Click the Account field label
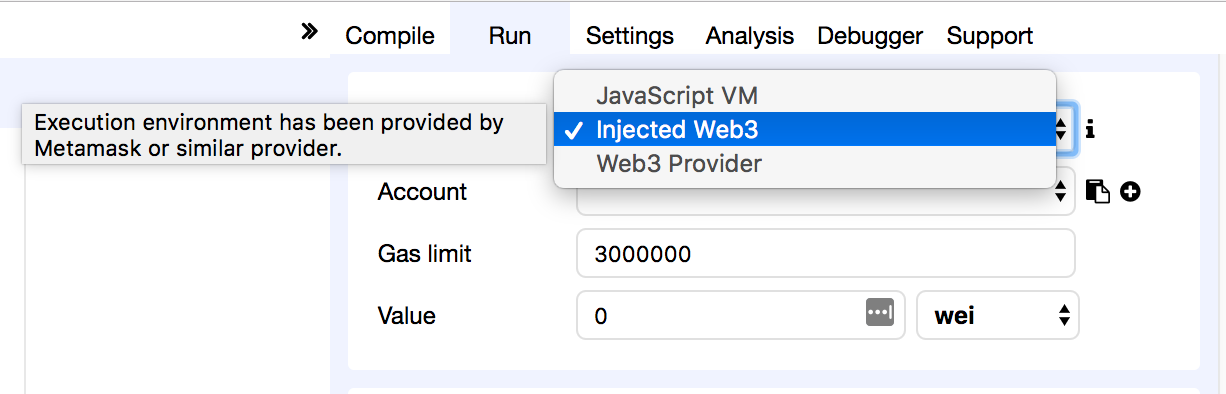Viewport: 1226px width, 394px height. click(422, 191)
